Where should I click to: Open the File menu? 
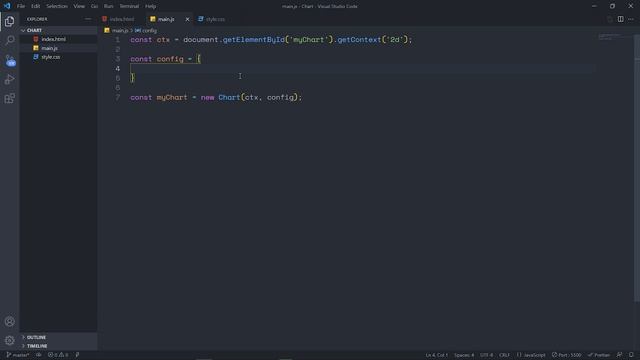click(x=21, y=6)
